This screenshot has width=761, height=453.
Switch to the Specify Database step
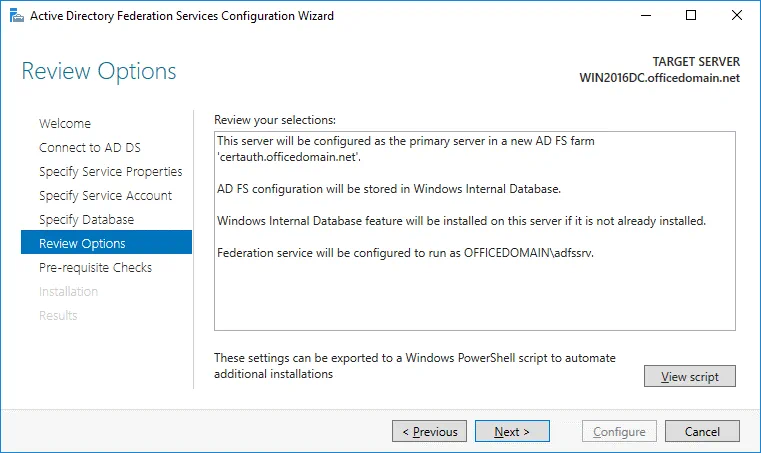click(86, 219)
